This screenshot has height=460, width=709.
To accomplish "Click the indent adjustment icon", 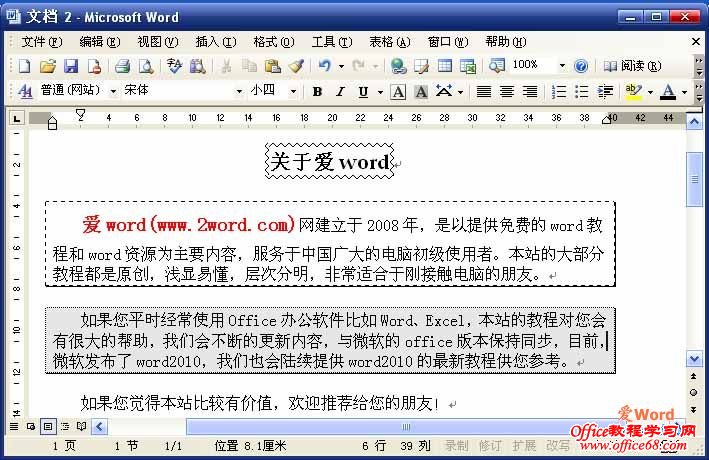I will click(x=605, y=92).
